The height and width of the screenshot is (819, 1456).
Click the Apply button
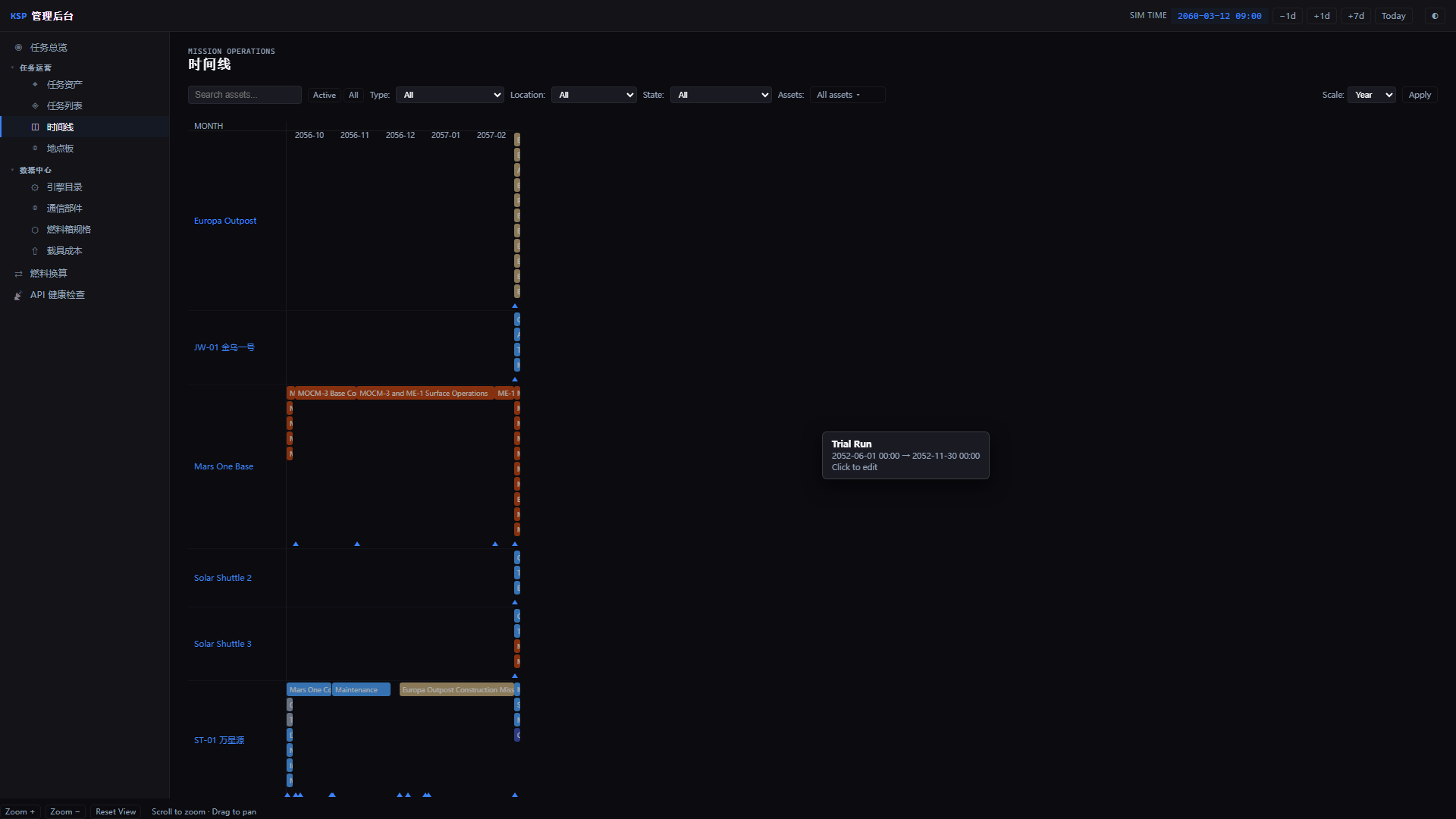(x=1420, y=95)
